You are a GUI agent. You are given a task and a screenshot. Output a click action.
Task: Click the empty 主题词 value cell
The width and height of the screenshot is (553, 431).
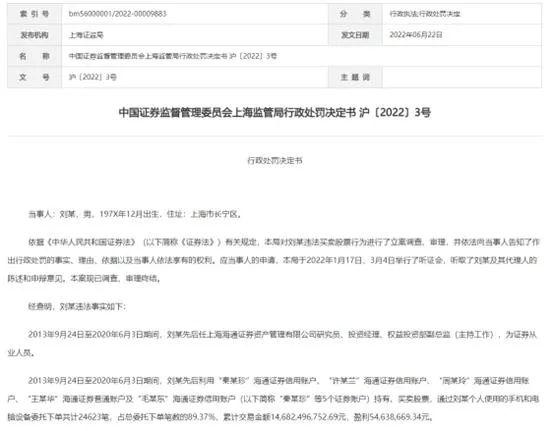462,77
